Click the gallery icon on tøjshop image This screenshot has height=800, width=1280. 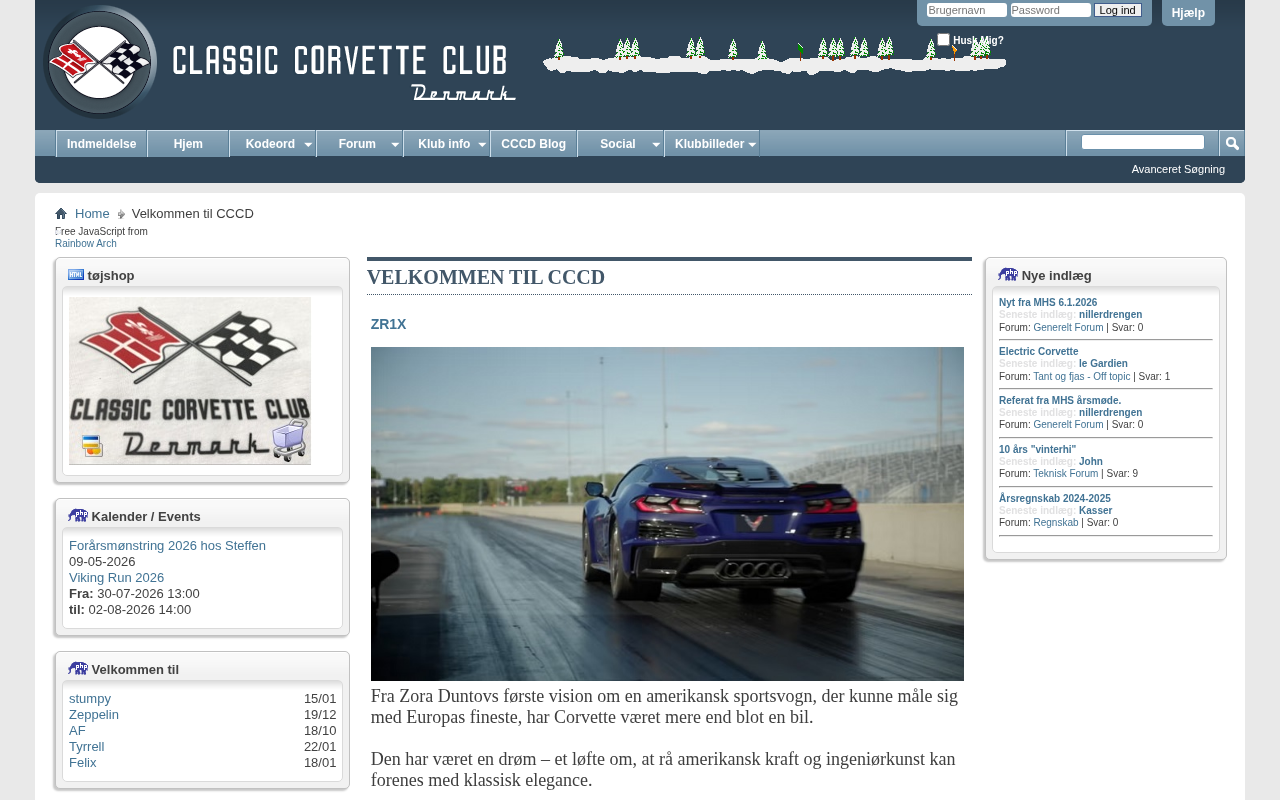tap(92, 446)
